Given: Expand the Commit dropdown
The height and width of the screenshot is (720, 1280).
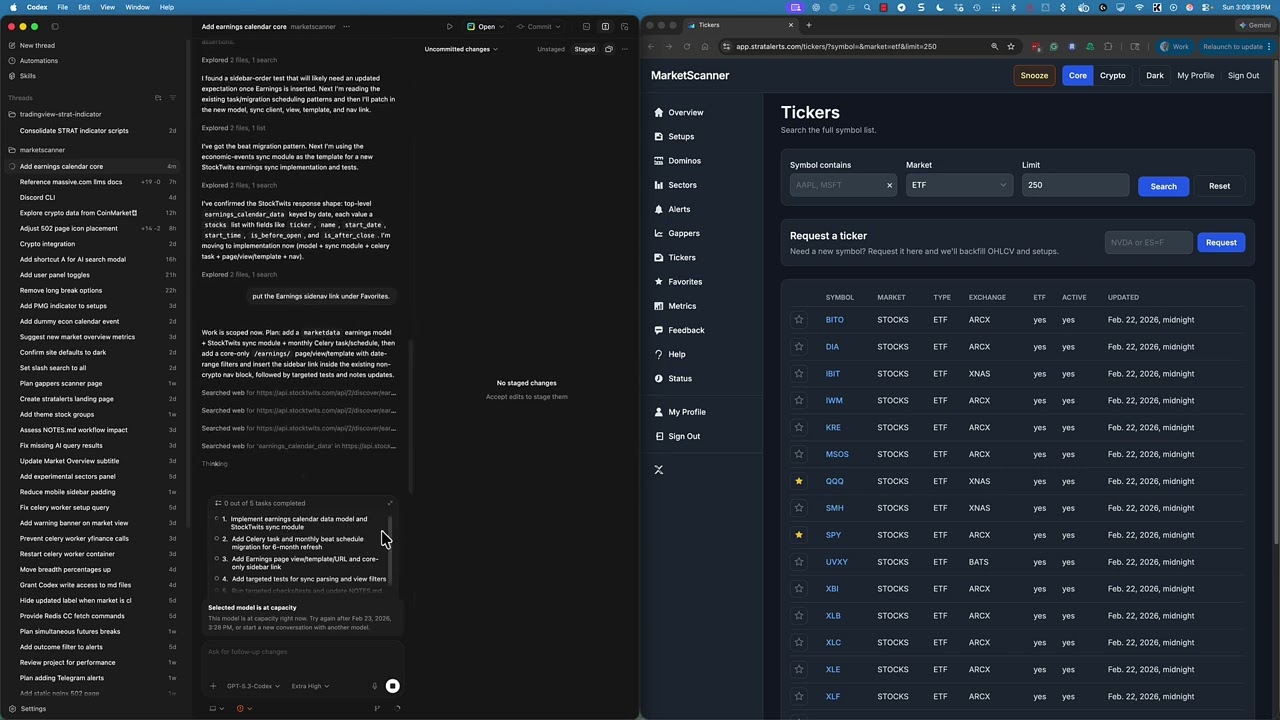Looking at the screenshot, I should click(x=558, y=27).
